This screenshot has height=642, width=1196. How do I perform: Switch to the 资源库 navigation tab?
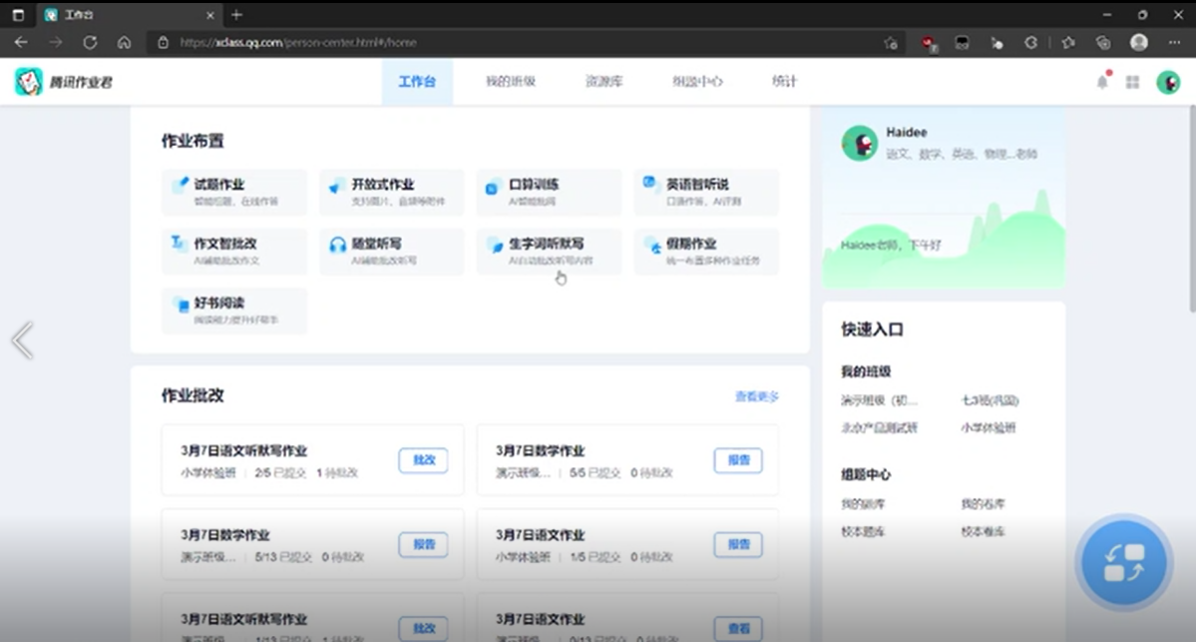coord(604,82)
